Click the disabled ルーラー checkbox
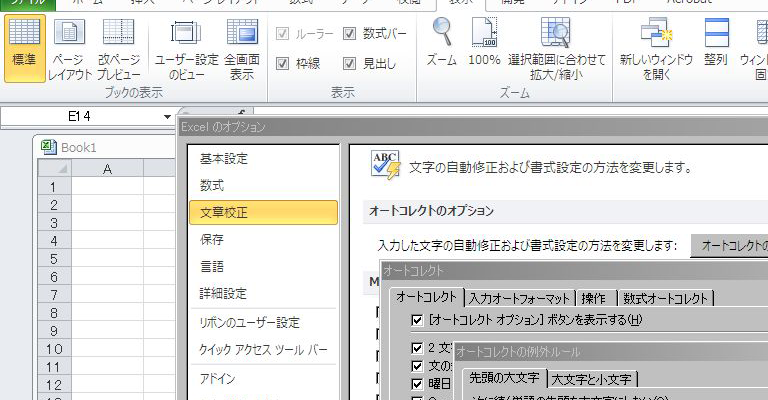The image size is (768, 400). coord(283,33)
